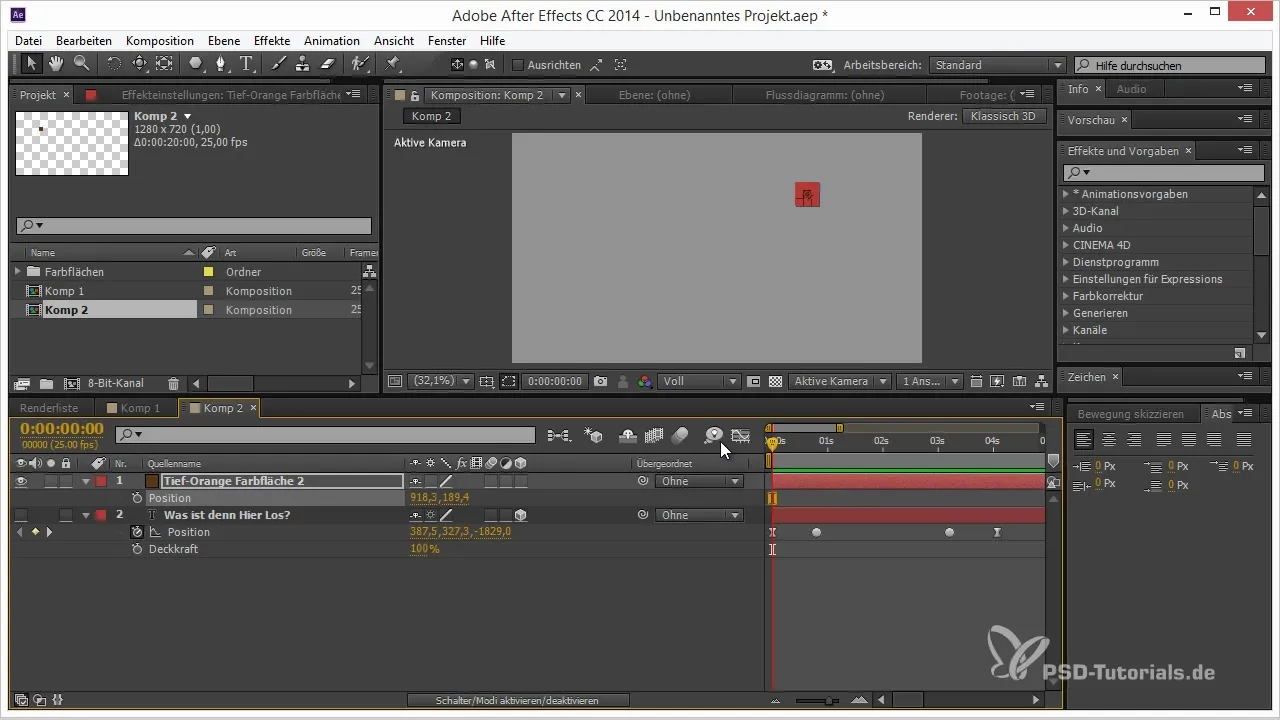1280x720 pixels.
Task: Click the 8-Bit-Kanal color depth button
Action: (x=115, y=383)
